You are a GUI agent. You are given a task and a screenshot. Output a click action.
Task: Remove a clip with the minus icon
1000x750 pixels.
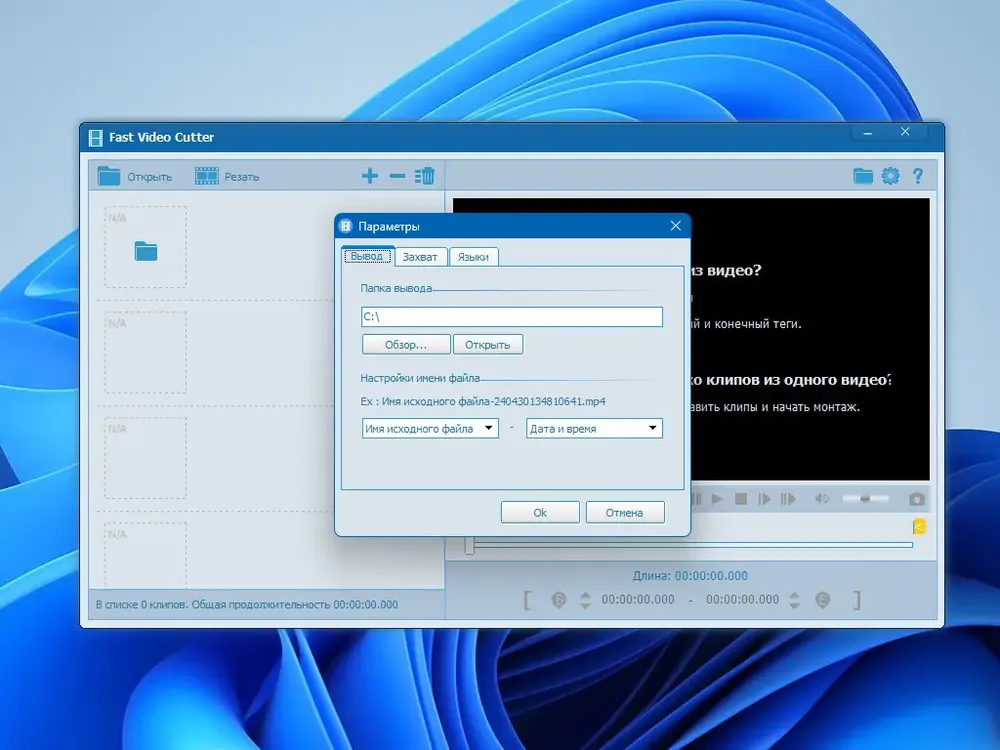pos(397,176)
